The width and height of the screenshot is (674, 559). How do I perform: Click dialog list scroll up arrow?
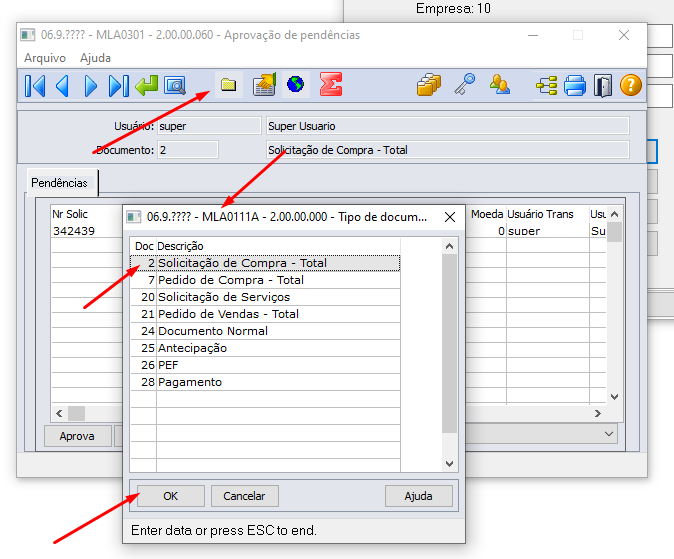tap(450, 246)
